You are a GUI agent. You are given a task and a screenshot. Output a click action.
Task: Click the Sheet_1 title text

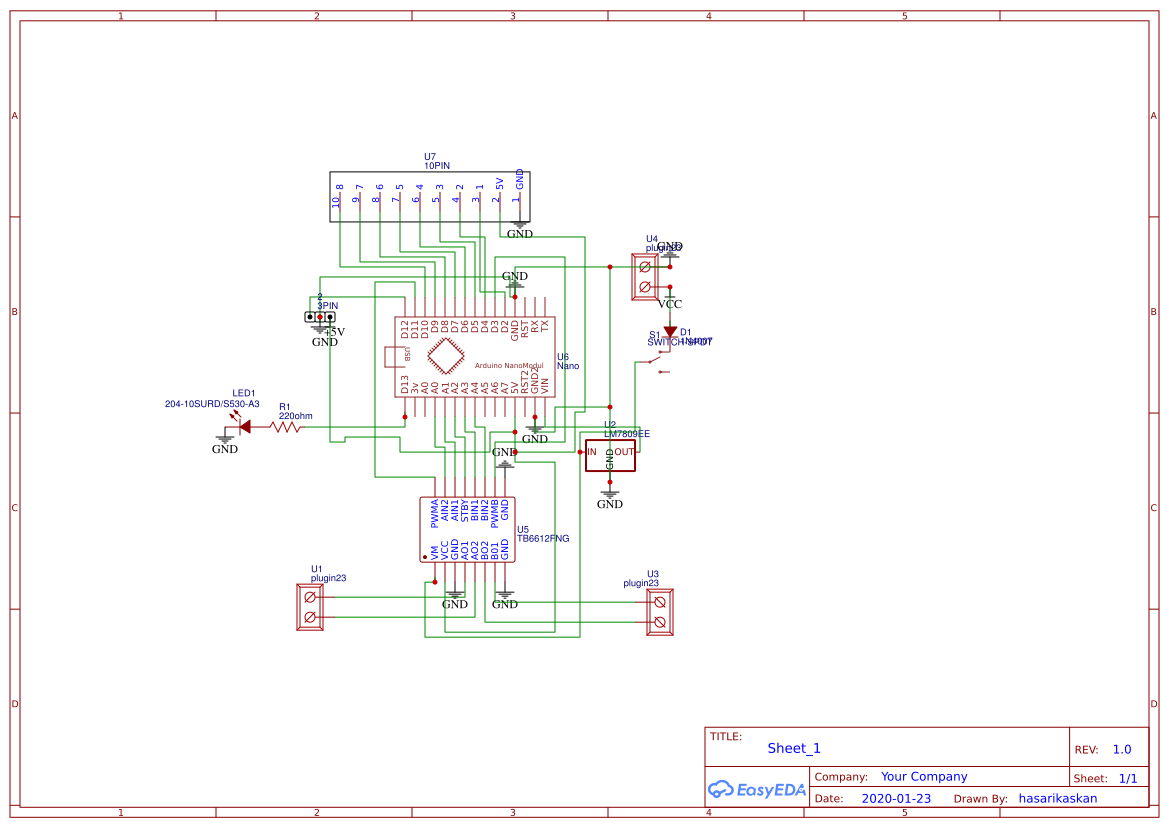(x=794, y=748)
